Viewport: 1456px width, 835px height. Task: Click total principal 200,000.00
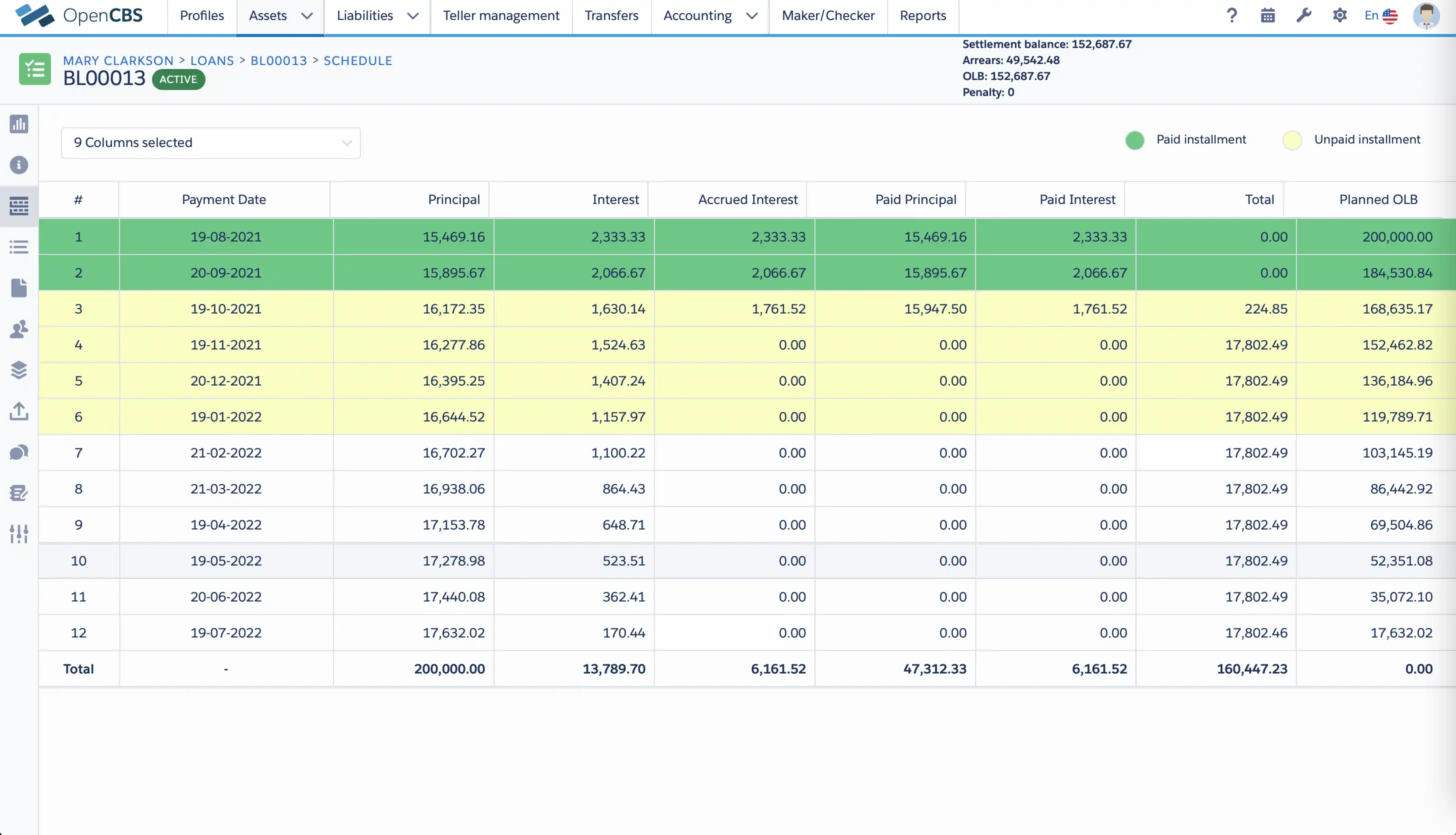(449, 669)
